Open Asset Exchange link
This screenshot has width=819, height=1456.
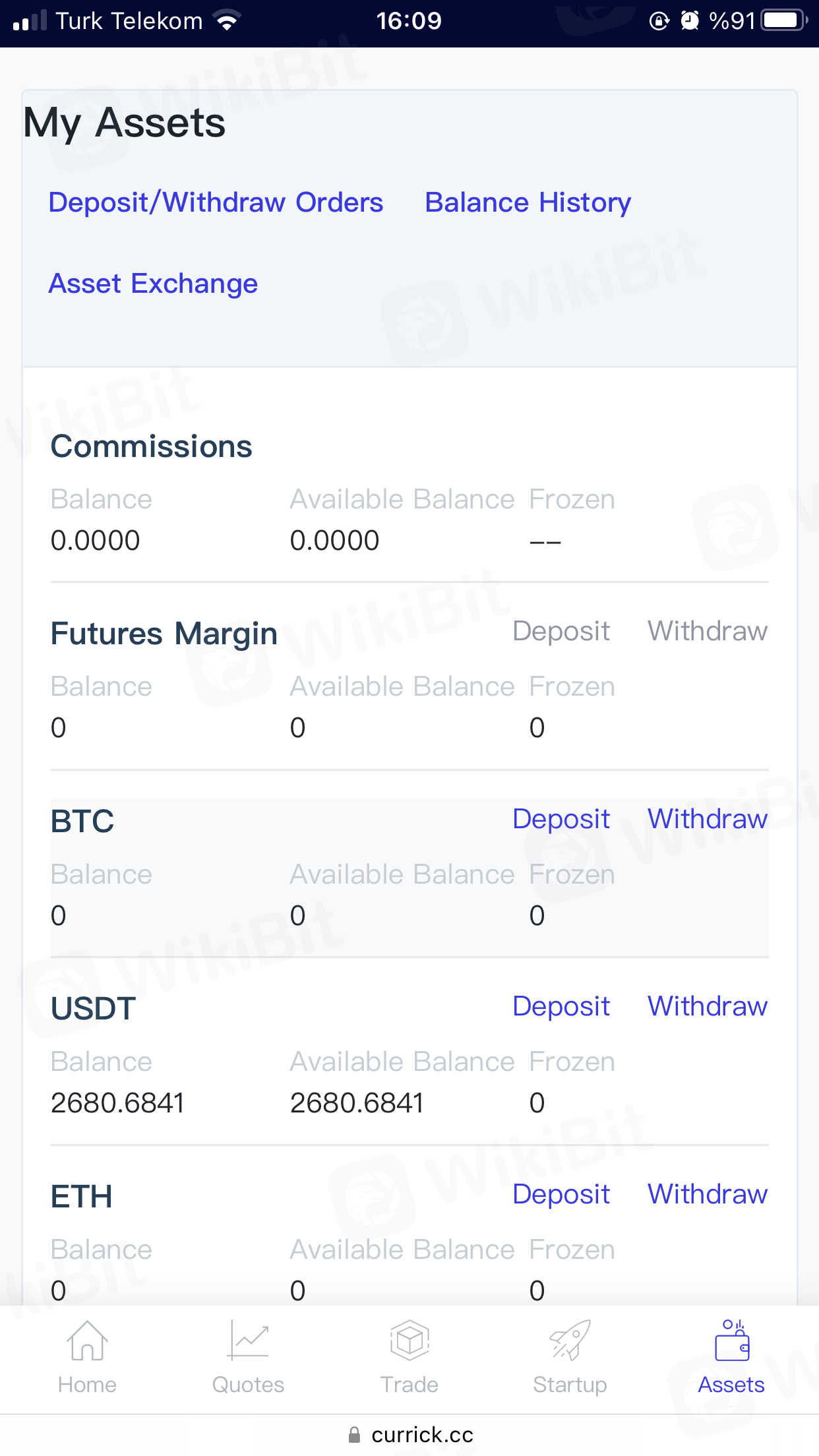click(x=153, y=284)
